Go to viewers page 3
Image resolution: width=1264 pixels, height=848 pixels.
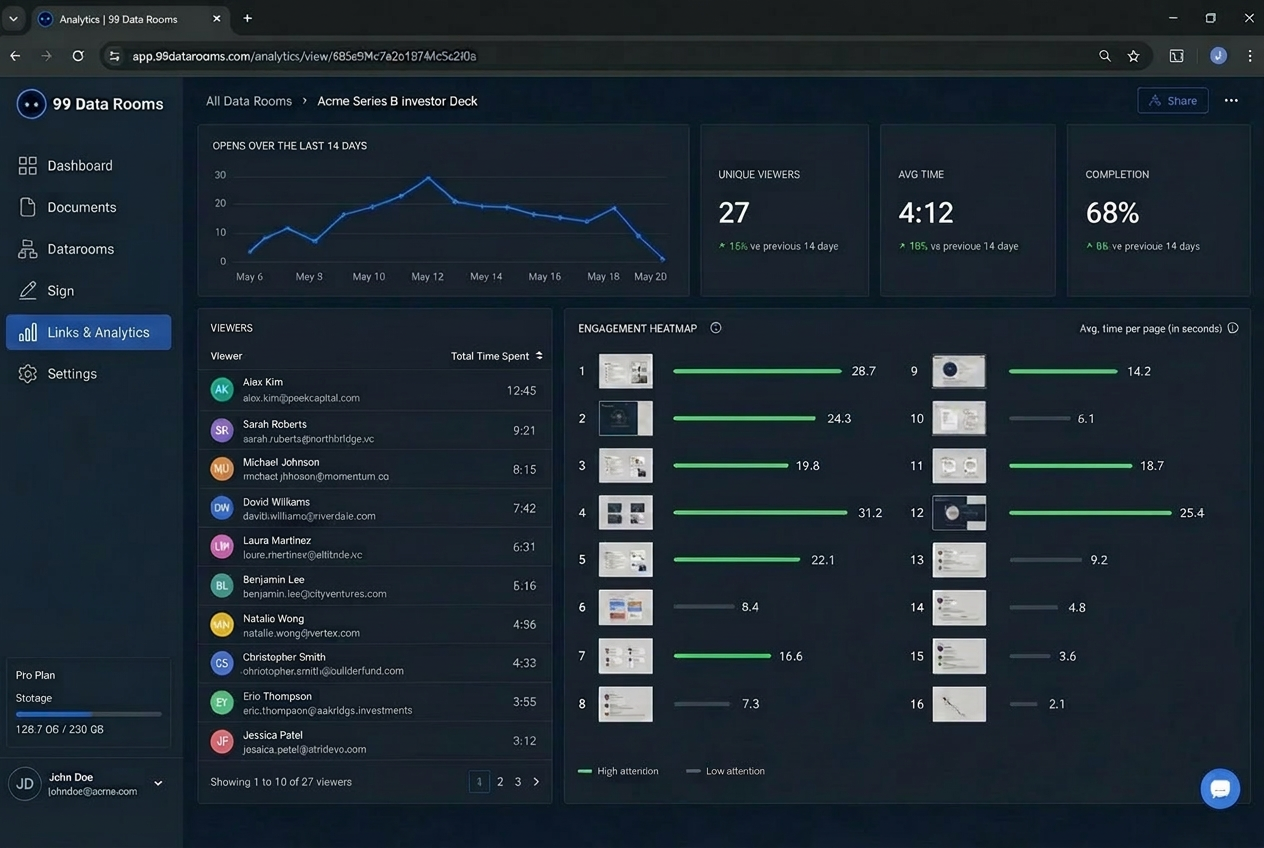point(518,782)
